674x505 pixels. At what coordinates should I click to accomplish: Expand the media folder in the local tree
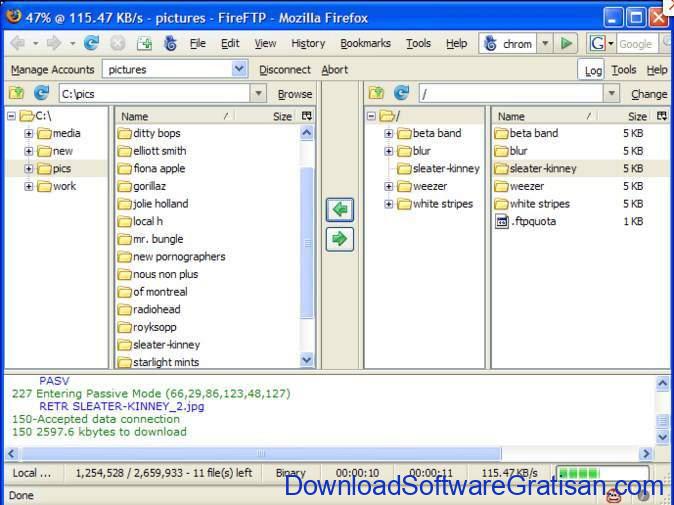[28, 134]
